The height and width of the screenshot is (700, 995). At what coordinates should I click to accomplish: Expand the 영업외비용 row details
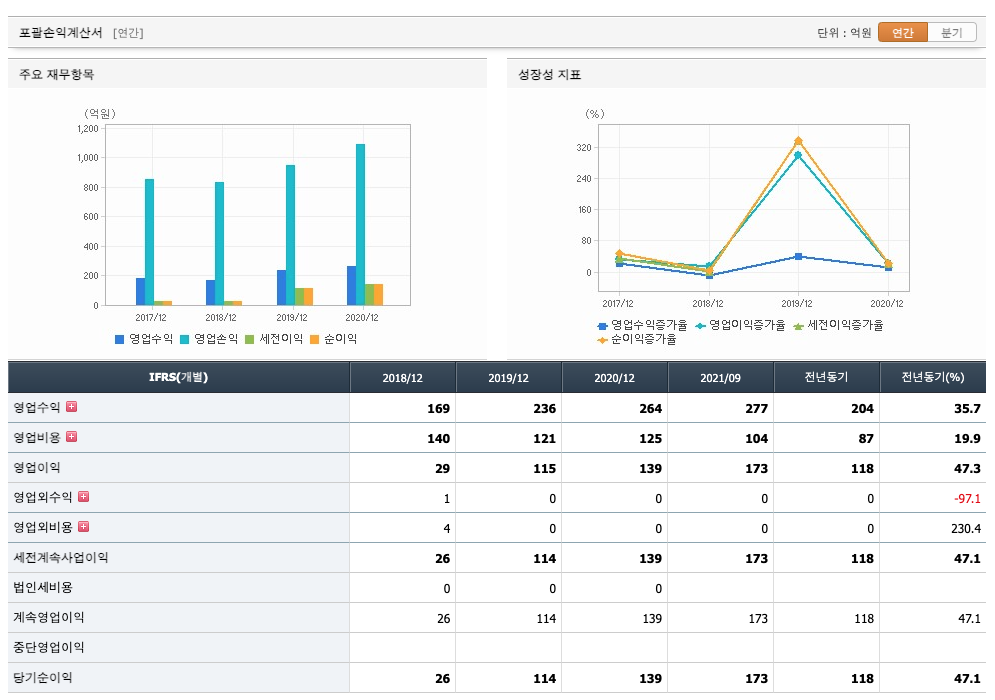pos(83,527)
